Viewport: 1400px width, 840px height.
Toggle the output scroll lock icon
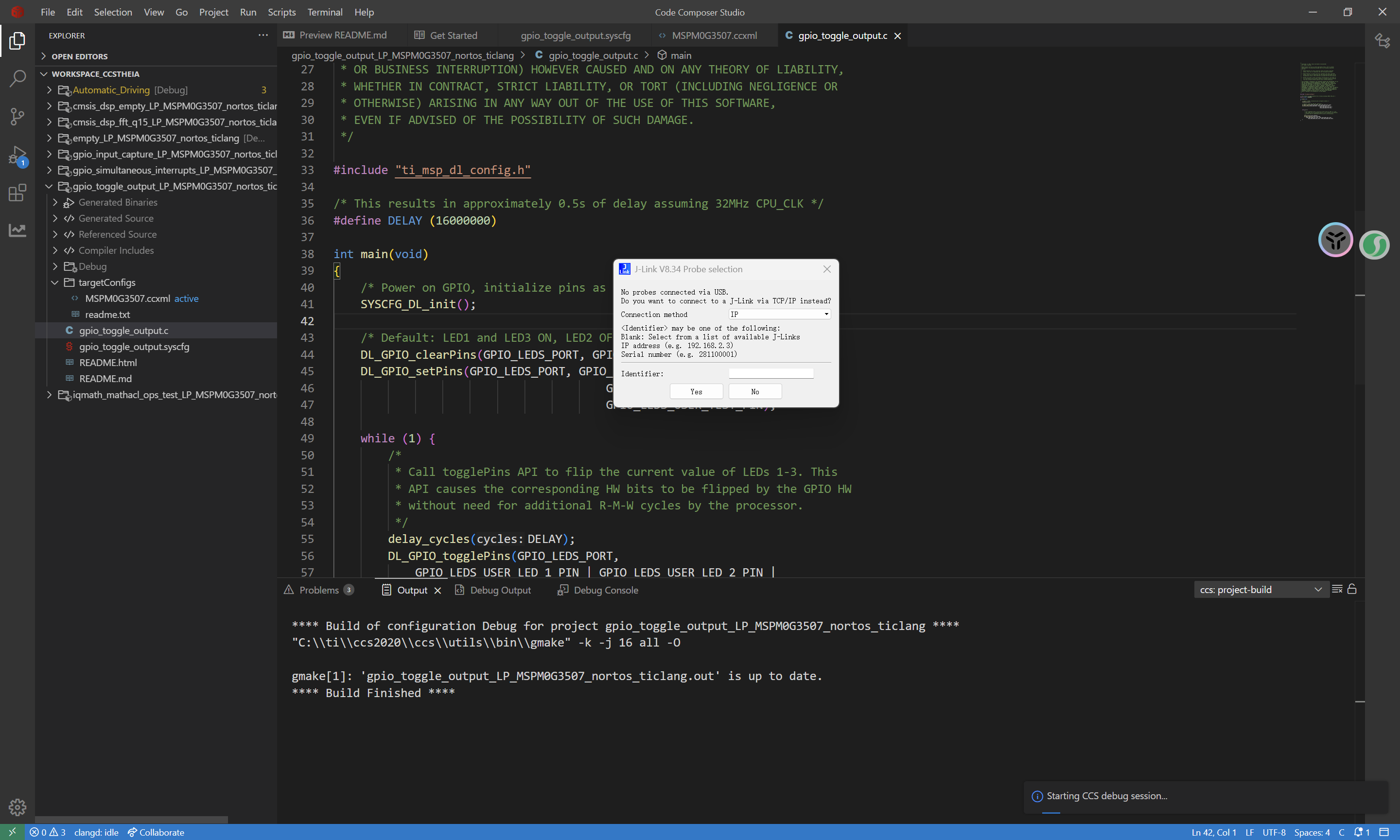click(x=1352, y=589)
